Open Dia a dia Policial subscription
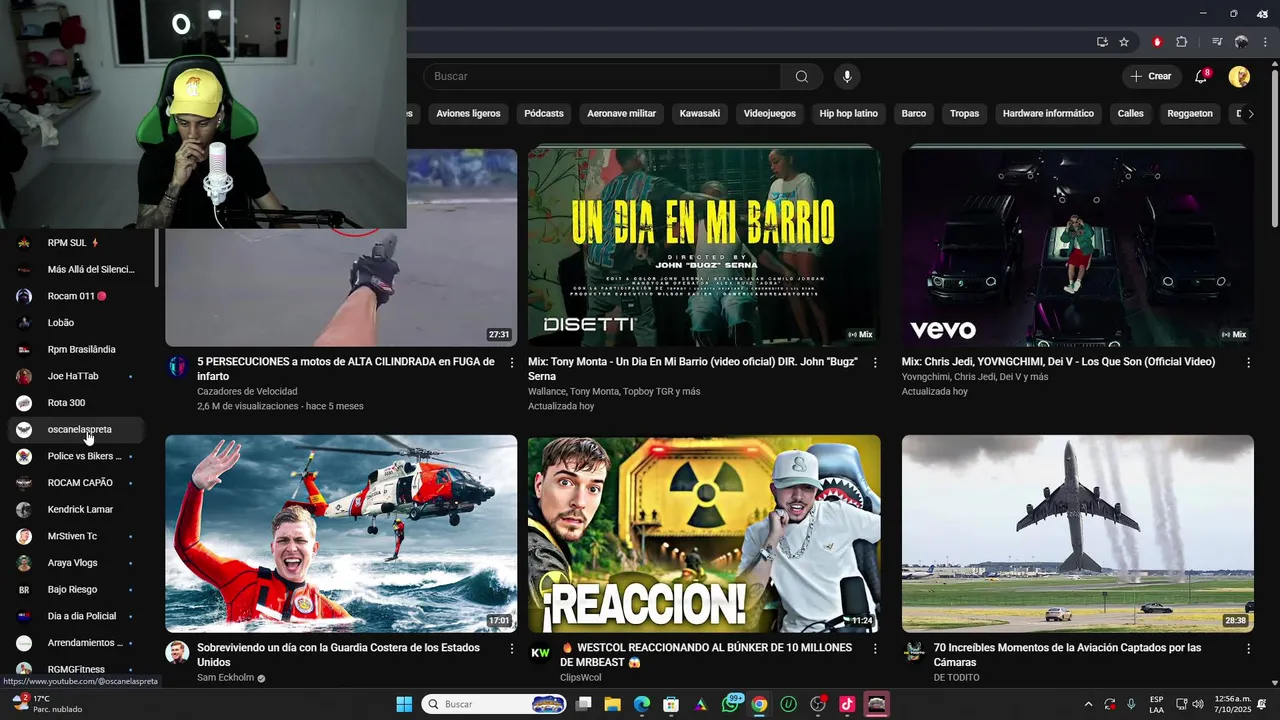This screenshot has height=720, width=1280. 76,617
